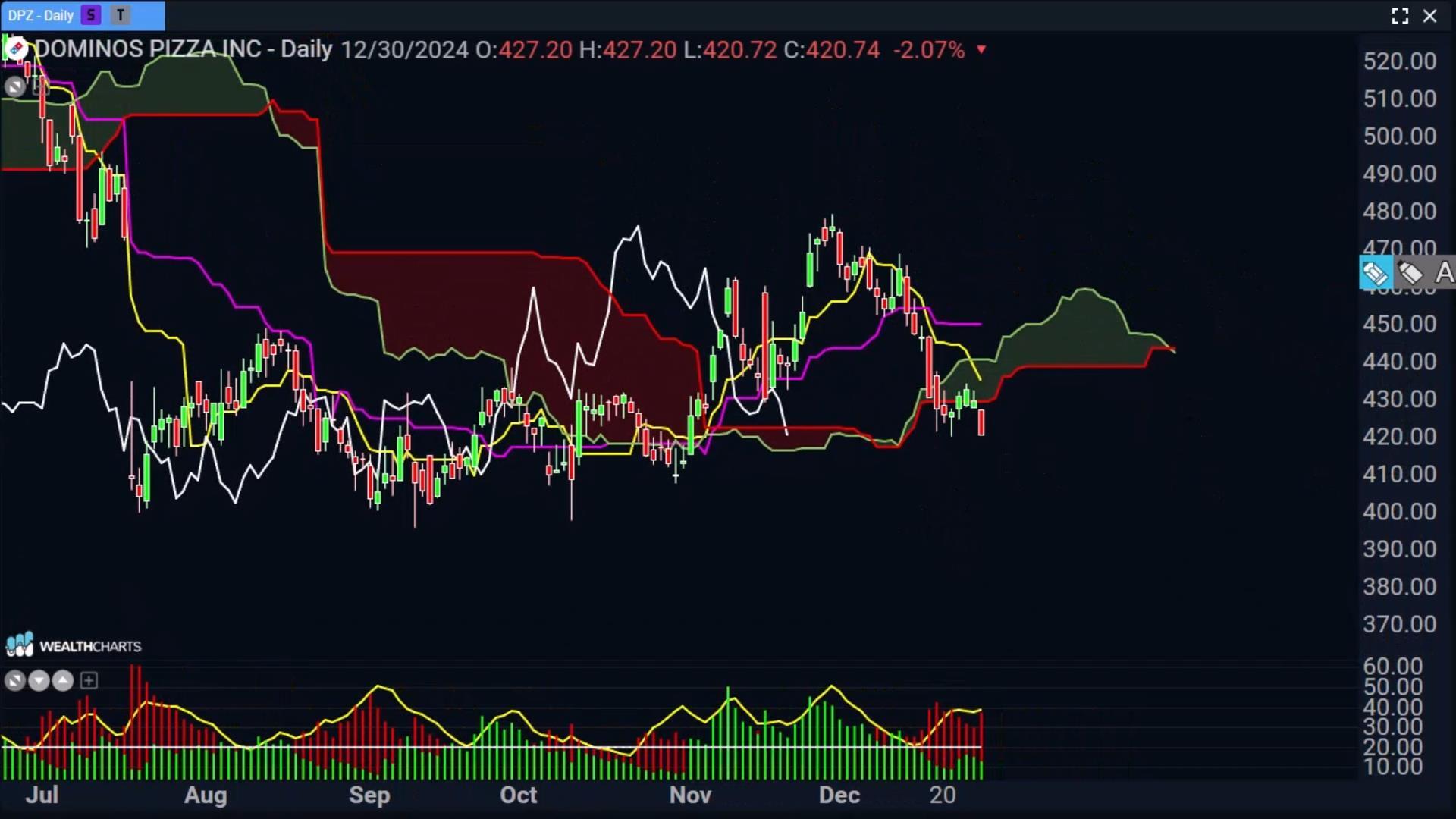Click the open value O:427.20
This screenshot has height=819, width=1456.
[x=523, y=50]
